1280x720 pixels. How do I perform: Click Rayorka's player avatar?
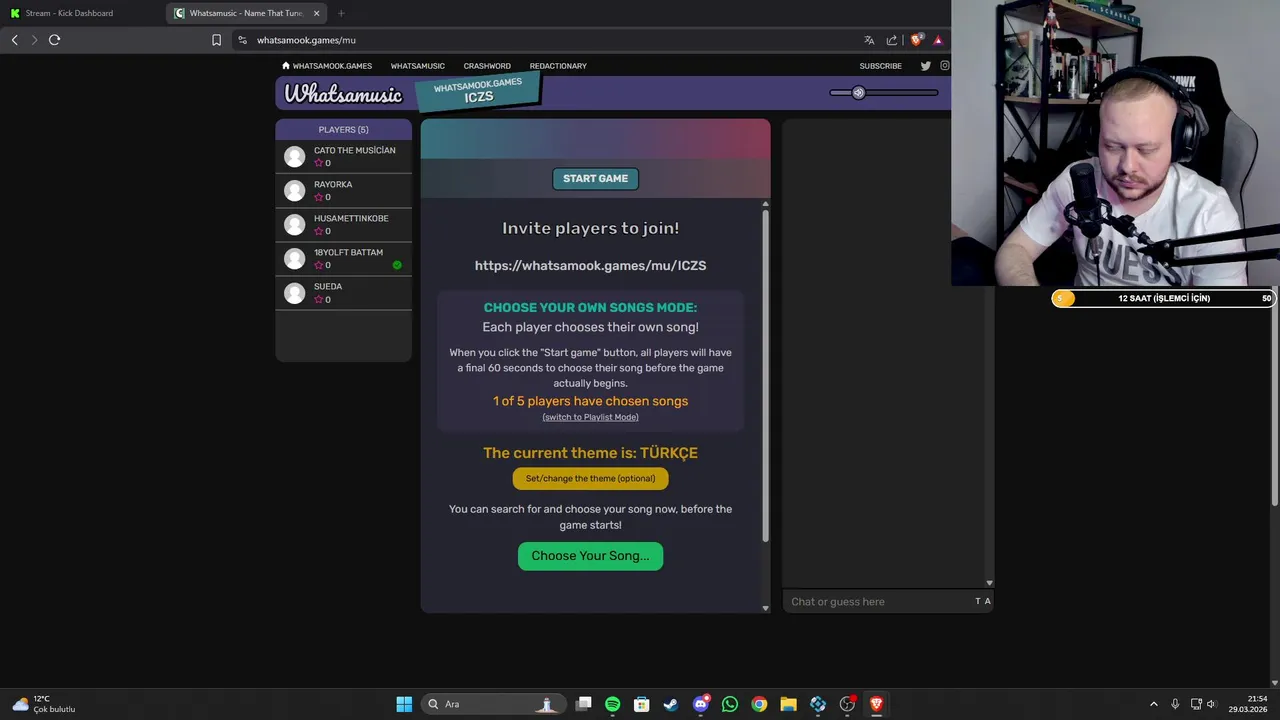click(294, 191)
